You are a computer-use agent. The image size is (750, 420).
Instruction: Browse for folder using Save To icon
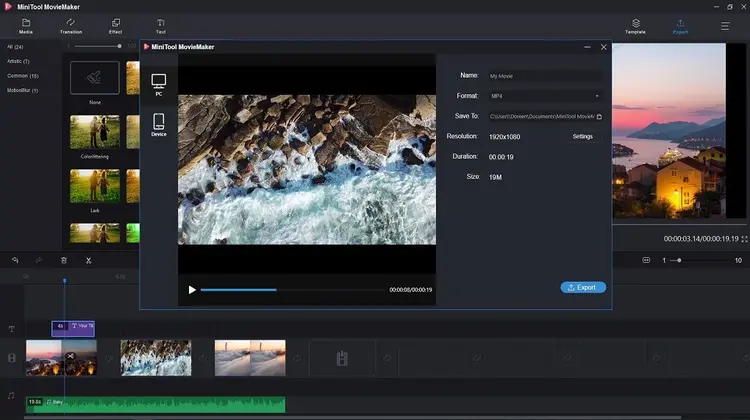point(599,116)
